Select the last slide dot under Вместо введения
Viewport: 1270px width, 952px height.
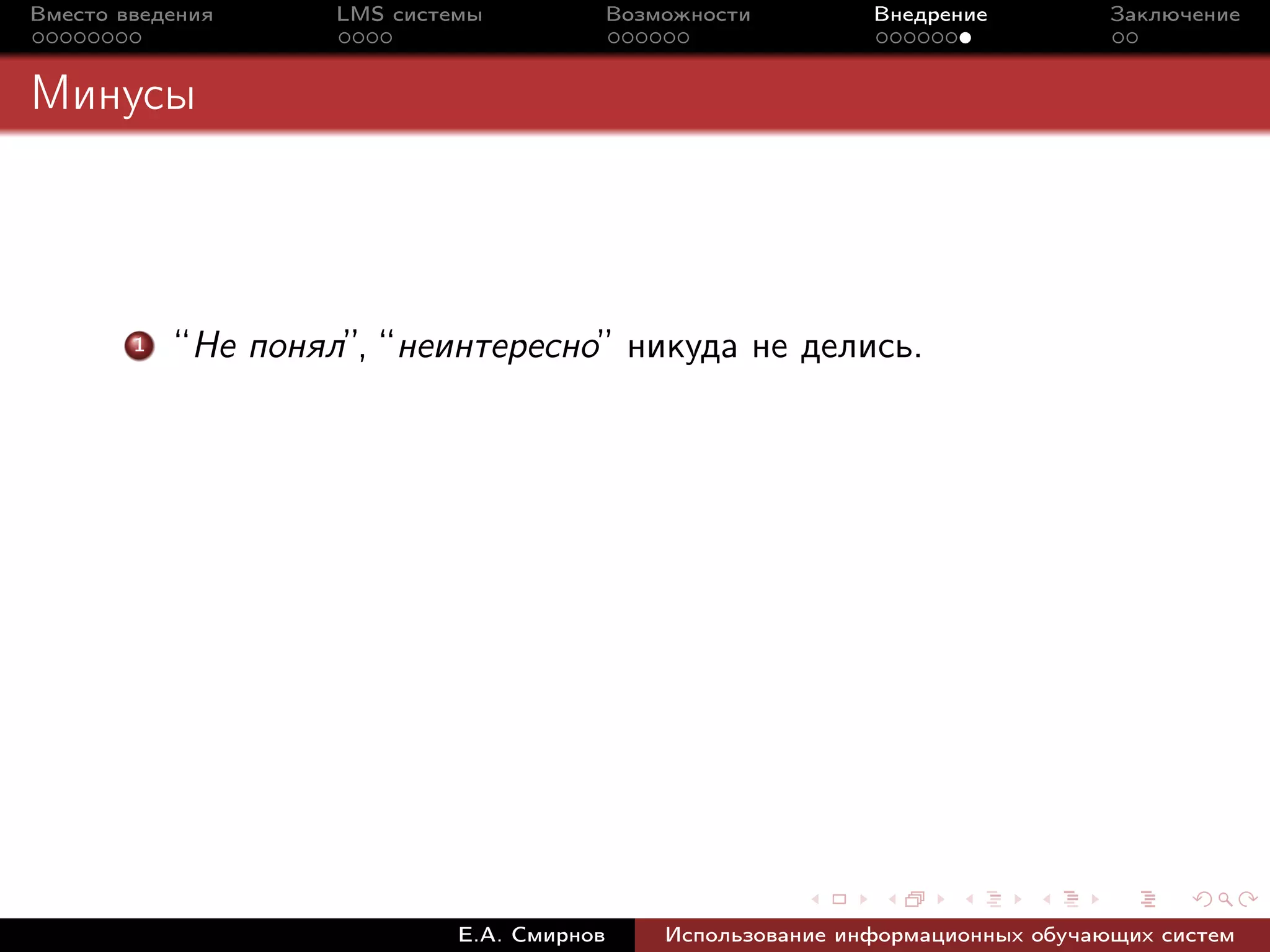135,38
